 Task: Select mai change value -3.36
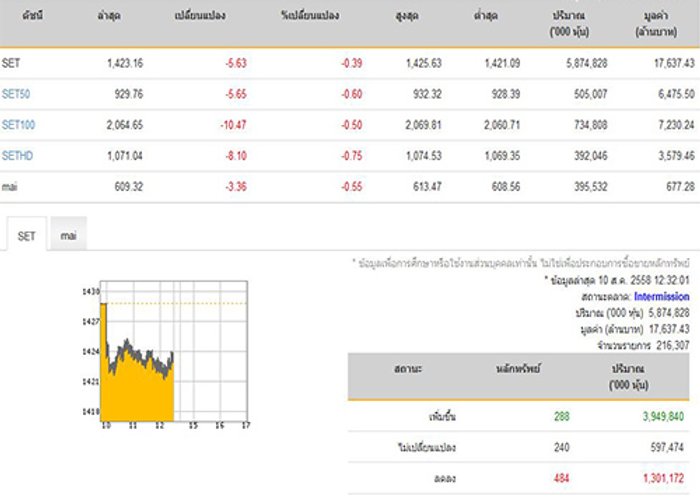236,187
